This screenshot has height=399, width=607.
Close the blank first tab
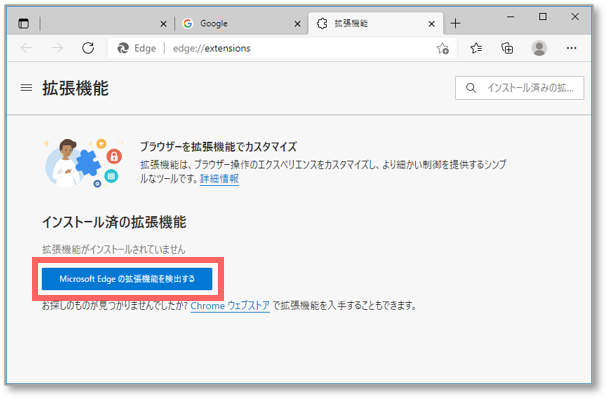pyautogui.click(x=163, y=24)
